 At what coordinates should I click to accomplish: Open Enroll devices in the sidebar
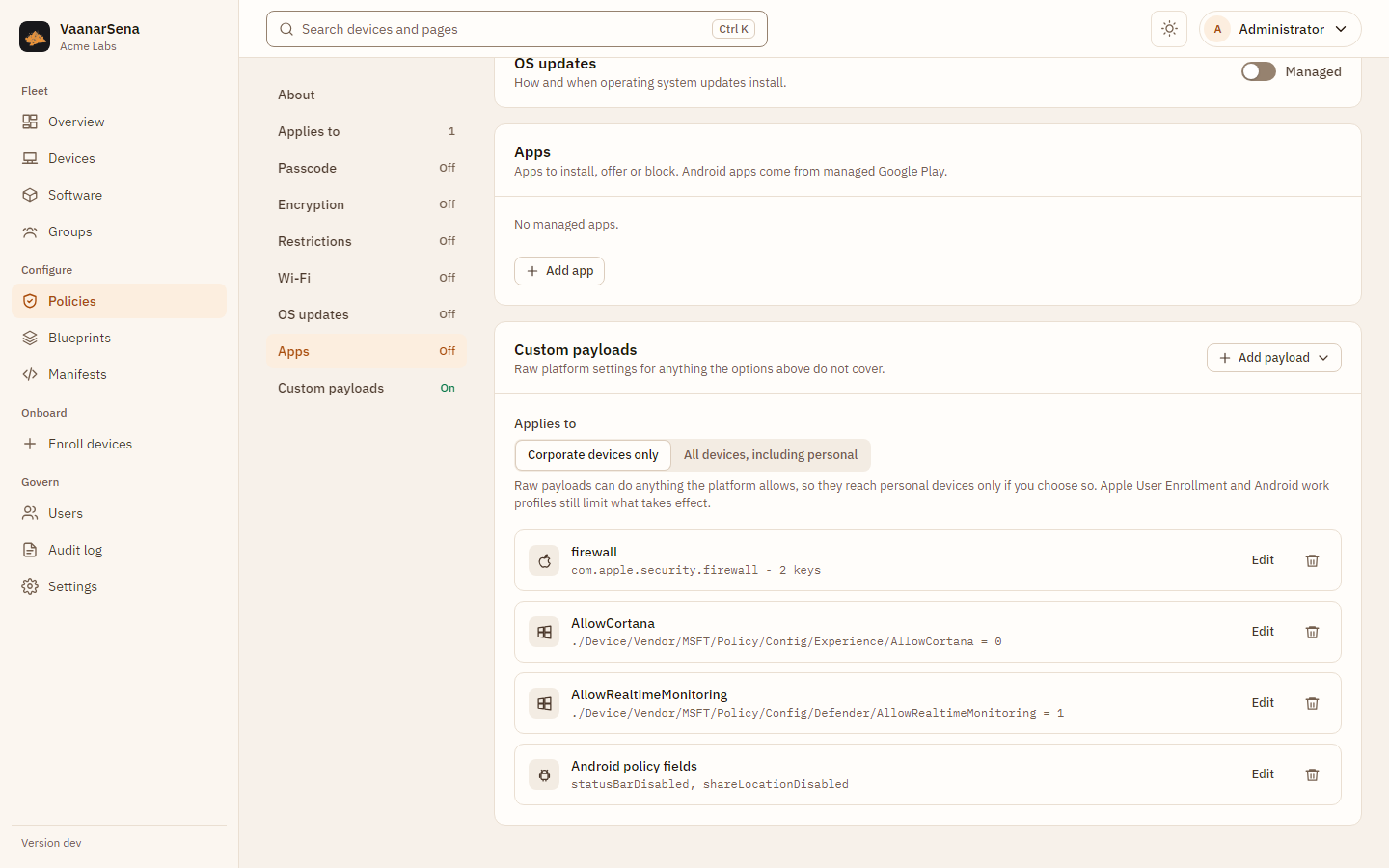(119, 444)
